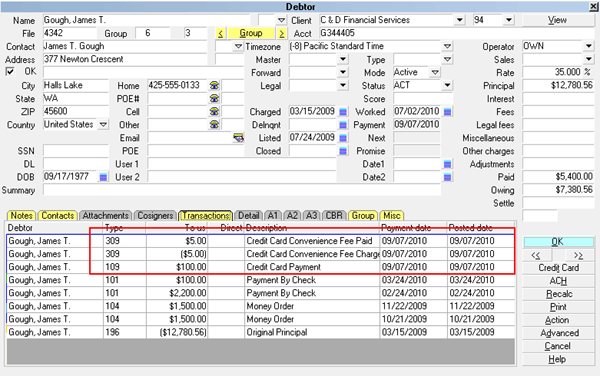This screenshot has width=600, height=376.
Task: Open the Type dropdown
Action: (x=447, y=59)
